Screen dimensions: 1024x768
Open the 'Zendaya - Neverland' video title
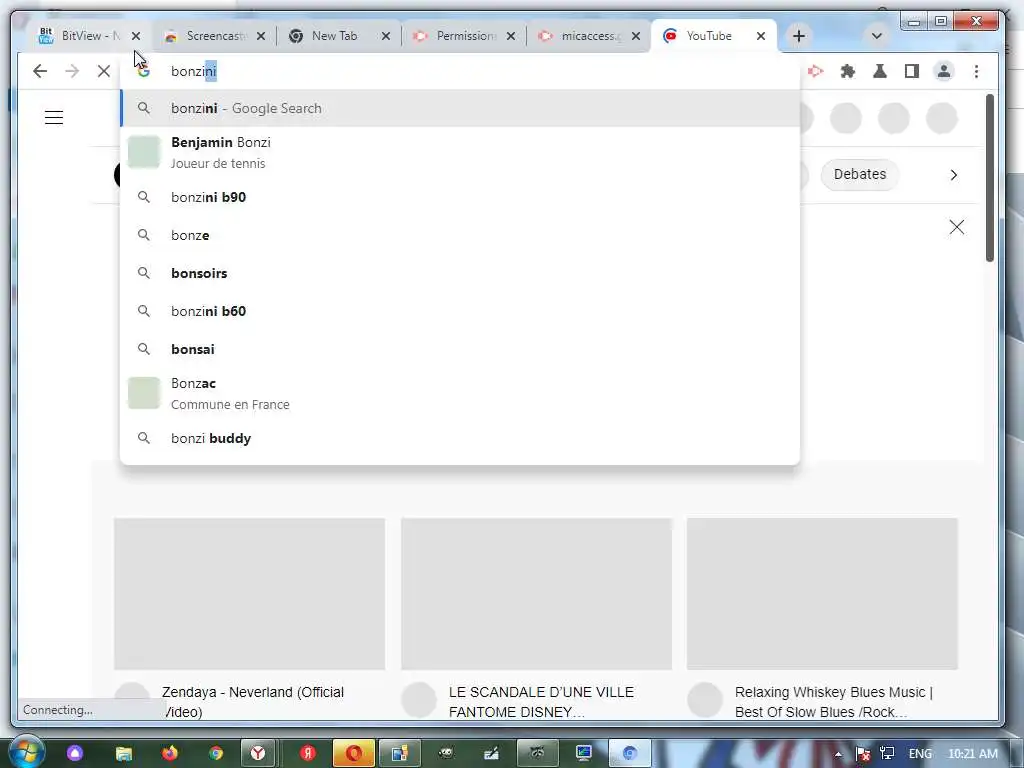point(253,701)
